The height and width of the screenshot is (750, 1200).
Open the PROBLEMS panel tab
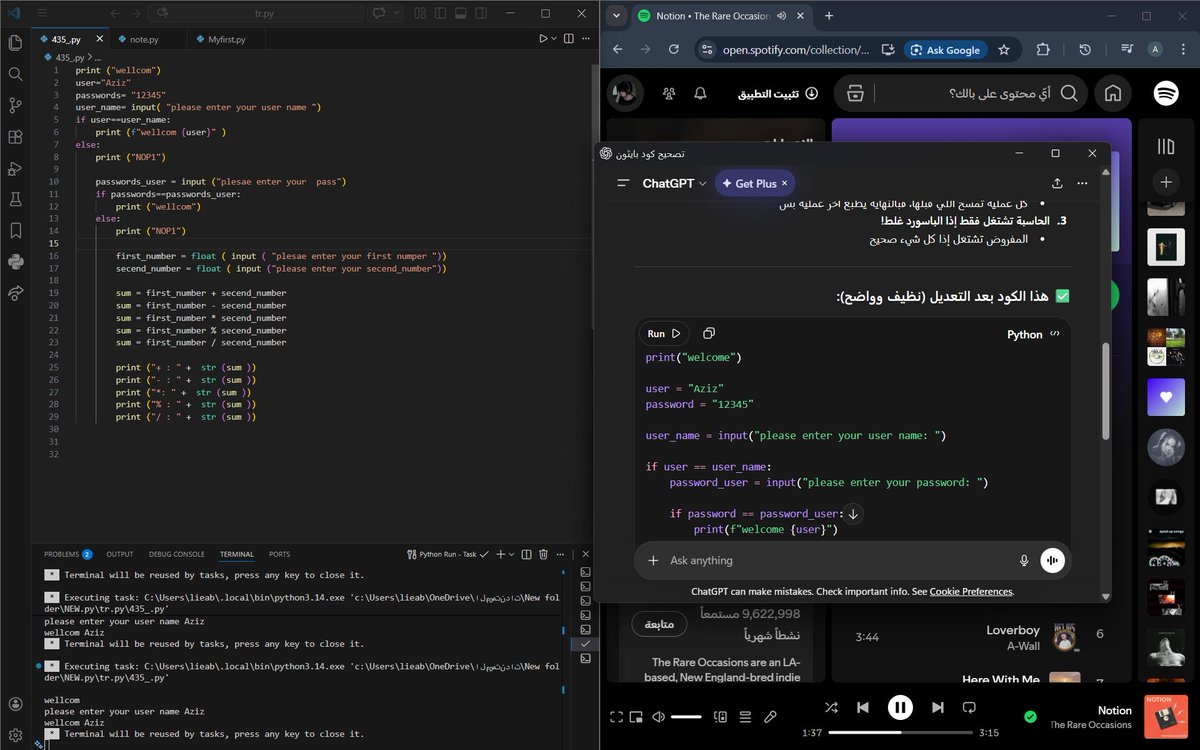coord(68,554)
